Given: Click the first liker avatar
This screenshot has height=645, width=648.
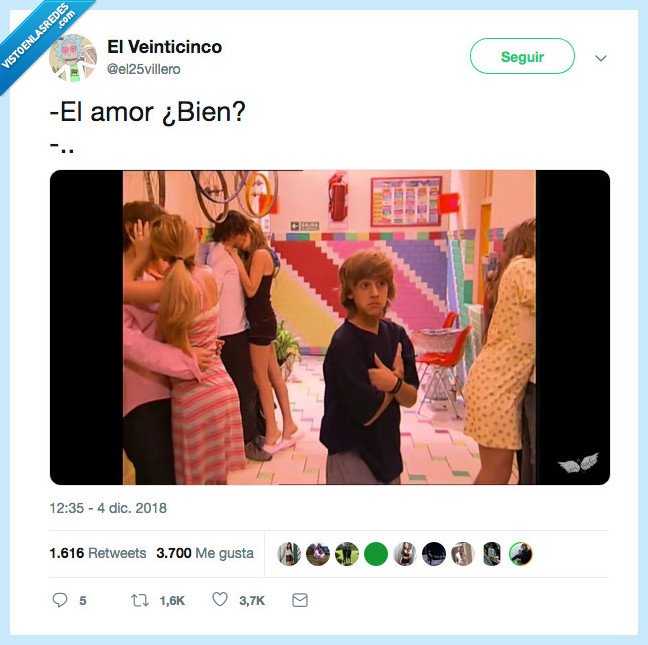Looking at the screenshot, I should [x=289, y=554].
